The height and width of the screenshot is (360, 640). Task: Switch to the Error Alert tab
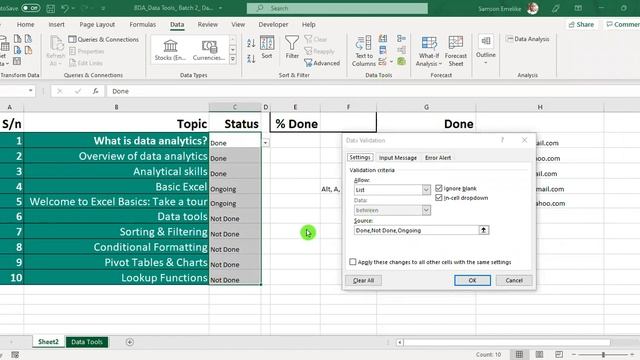coord(438,158)
